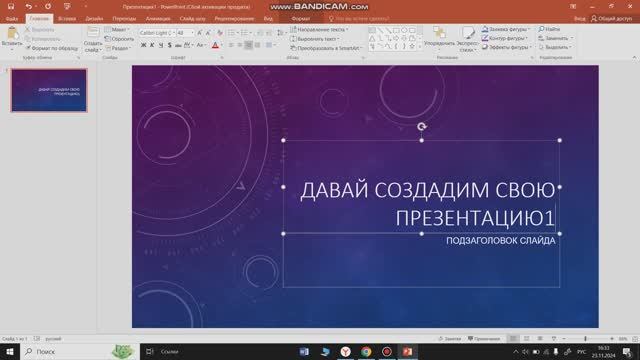This screenshot has height=360, width=640.
Task: Toggle Заметки notes pane in status bar
Action: [449, 339]
